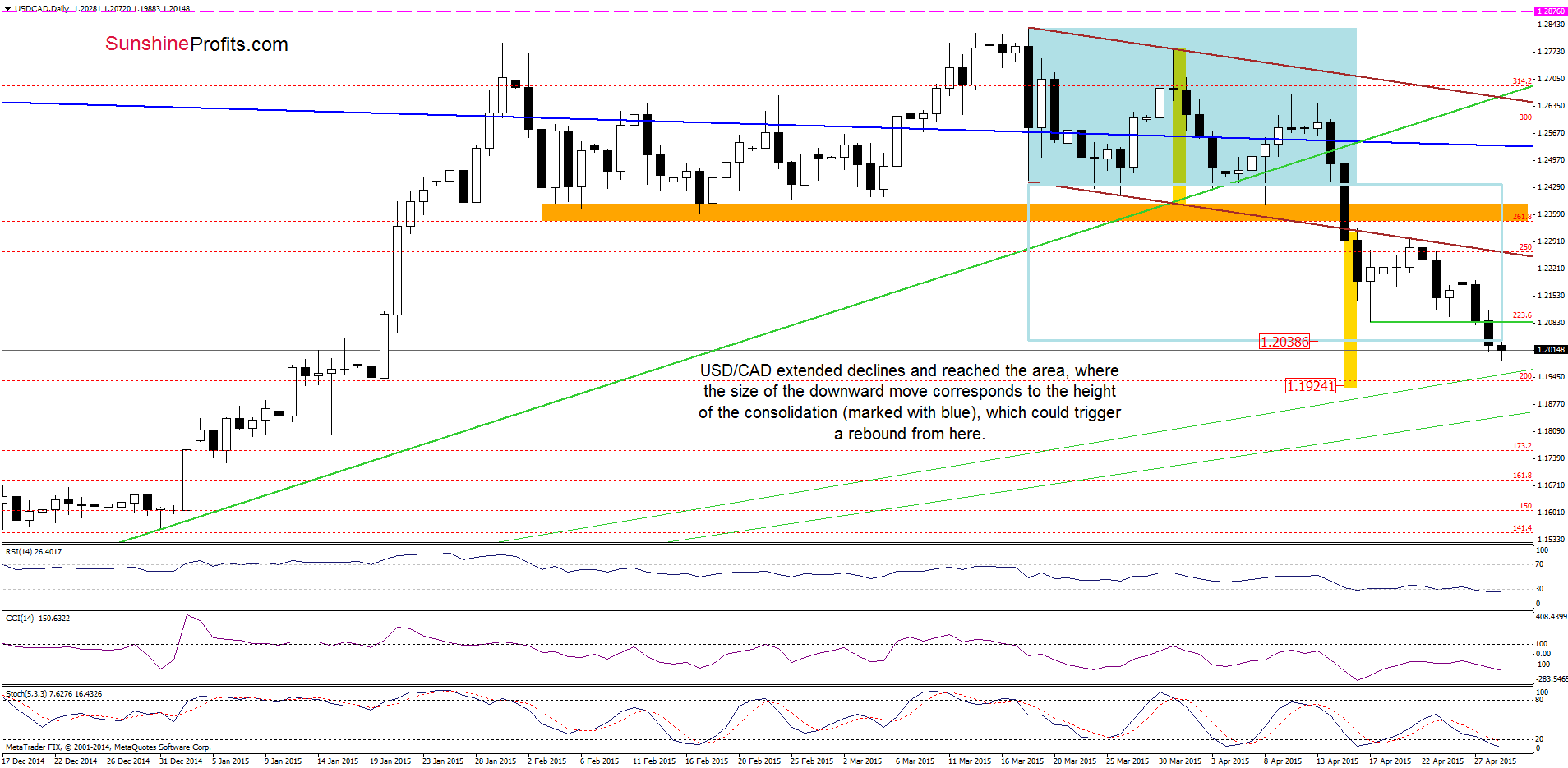The image size is (1568, 768).
Task: Click the 1.22210 price axis label
Action: [x=1552, y=269]
